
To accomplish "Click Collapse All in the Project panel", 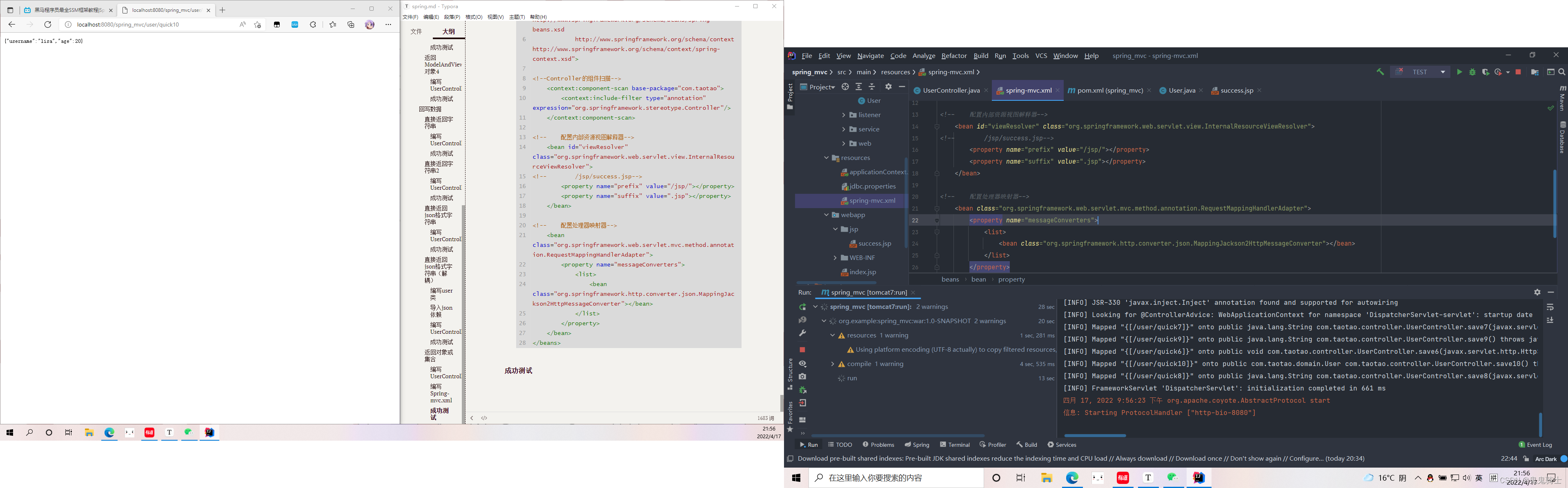I will point(872,87).
